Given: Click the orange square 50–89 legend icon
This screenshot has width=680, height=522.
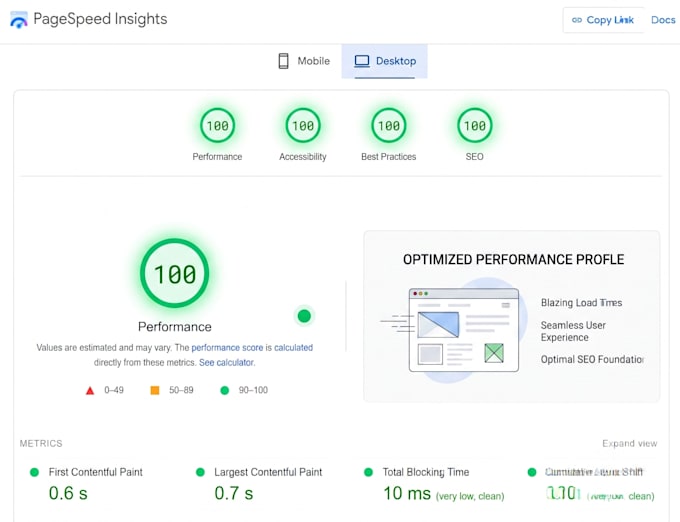Looking at the screenshot, I should click(x=155, y=390).
